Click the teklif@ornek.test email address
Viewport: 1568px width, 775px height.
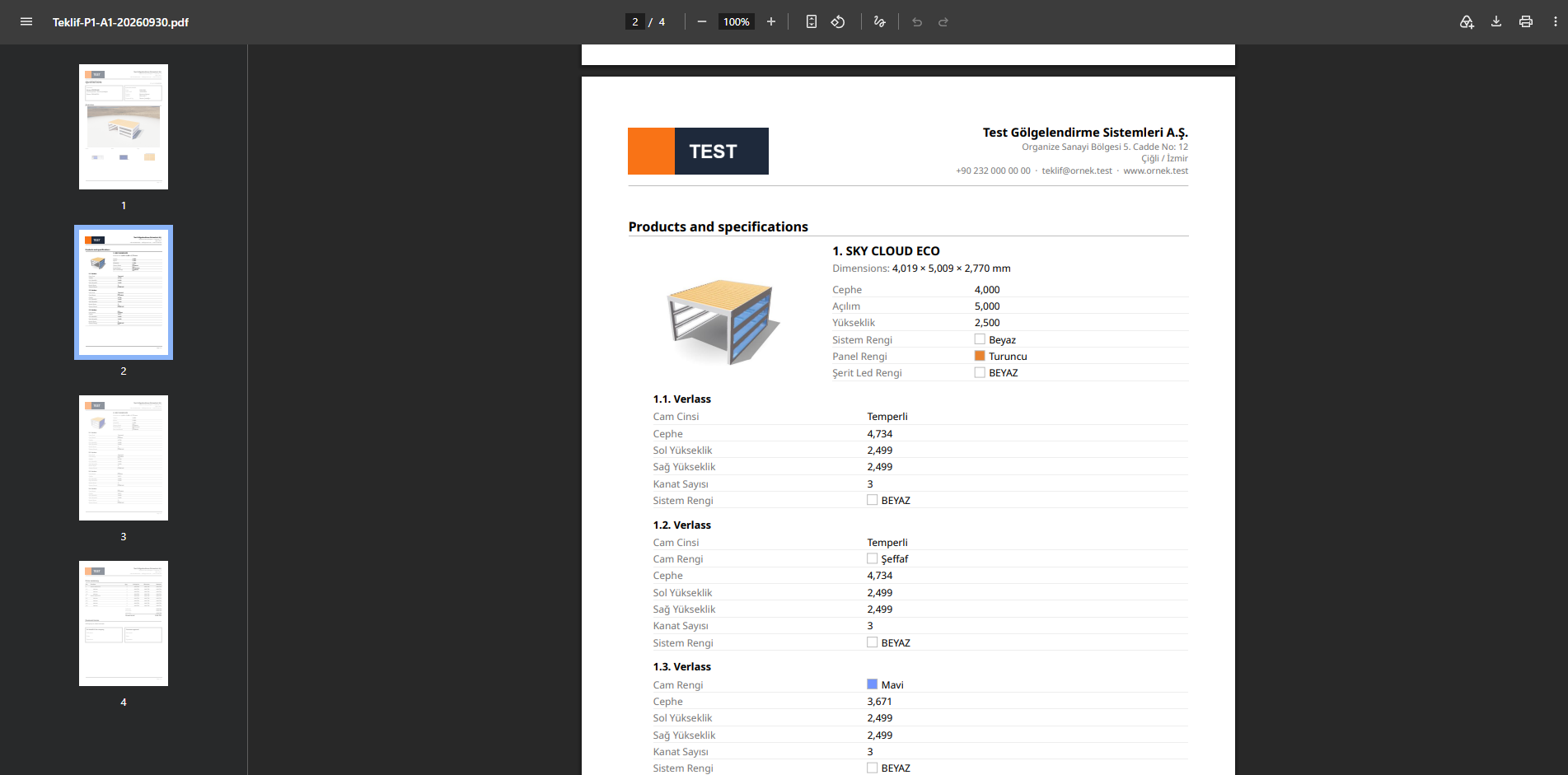(x=1077, y=171)
